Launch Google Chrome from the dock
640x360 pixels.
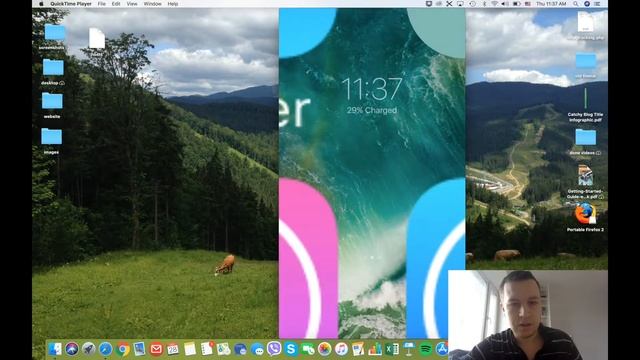(x=122, y=349)
